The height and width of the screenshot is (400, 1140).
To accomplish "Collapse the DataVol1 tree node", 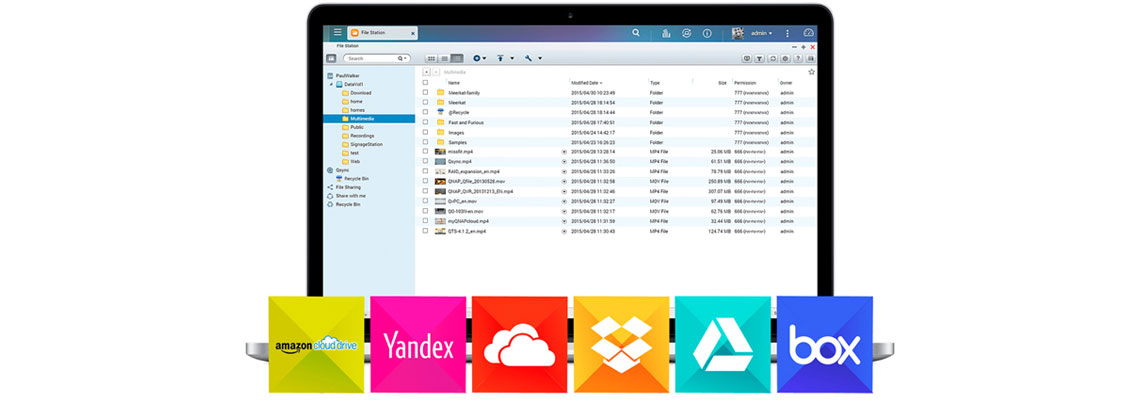I will [x=331, y=84].
